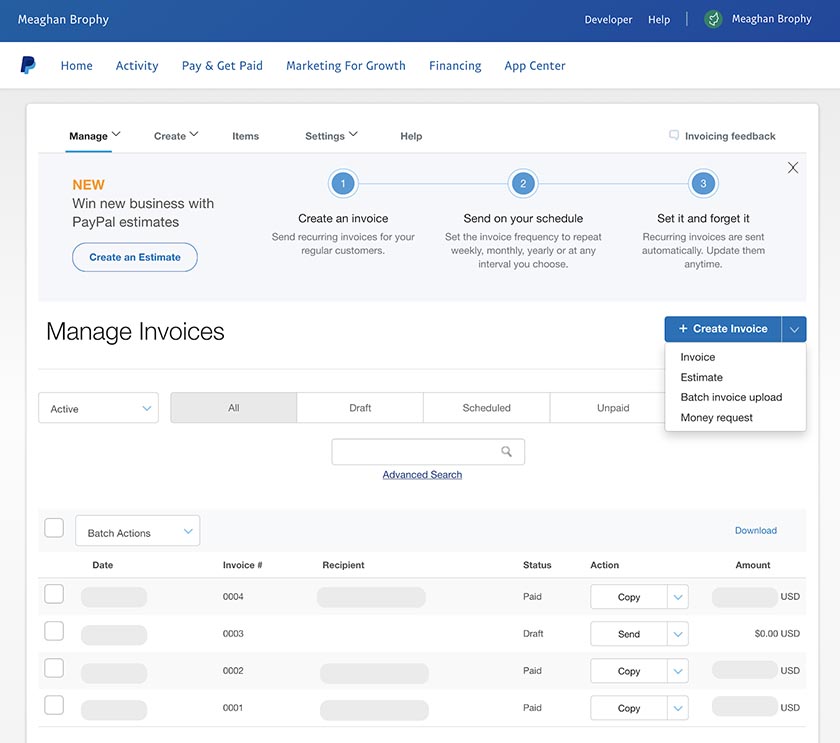Open the Developer link in header
The height and width of the screenshot is (743, 840).
608,19
